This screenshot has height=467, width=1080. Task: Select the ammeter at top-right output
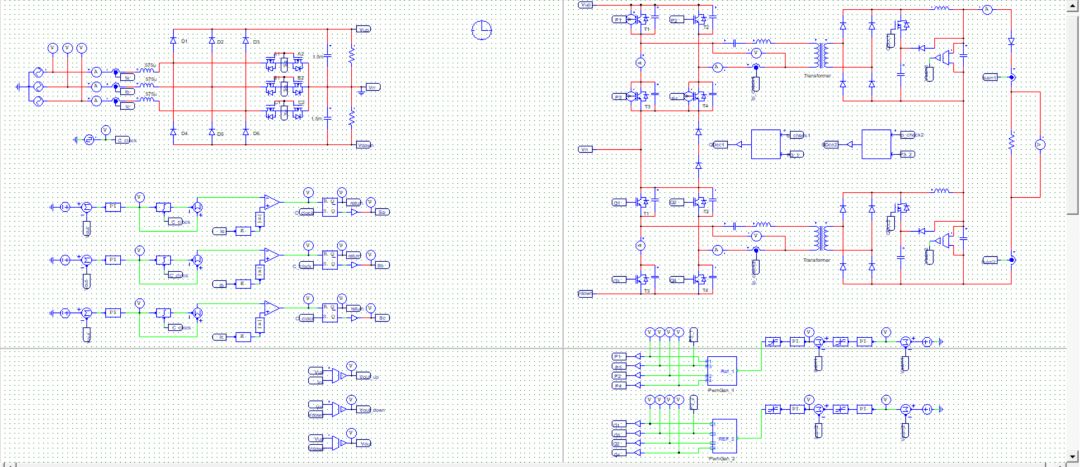point(986,9)
